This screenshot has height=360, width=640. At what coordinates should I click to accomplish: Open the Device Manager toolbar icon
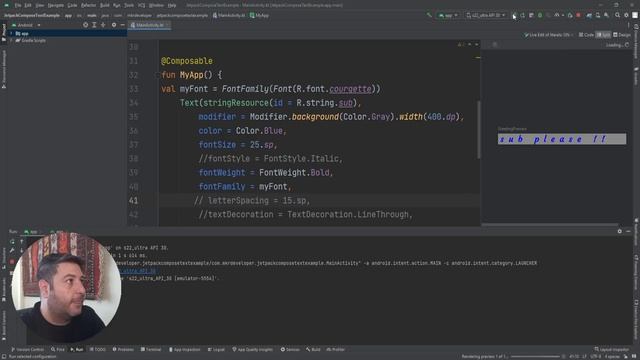[598, 15]
